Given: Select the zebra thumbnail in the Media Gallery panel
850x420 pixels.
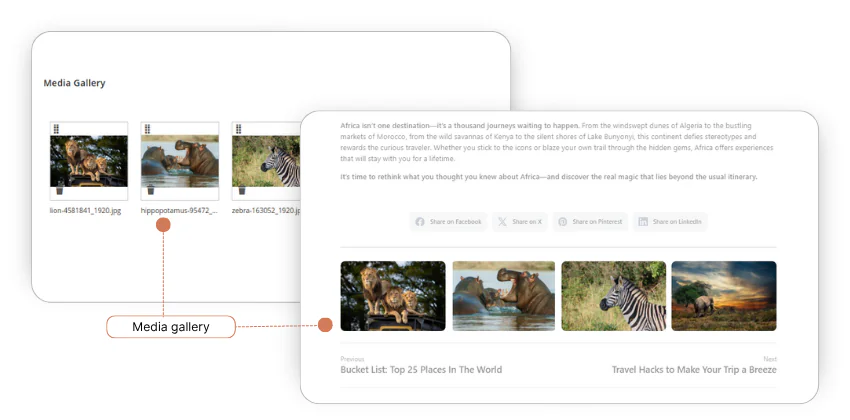Looking at the screenshot, I should point(266,160).
